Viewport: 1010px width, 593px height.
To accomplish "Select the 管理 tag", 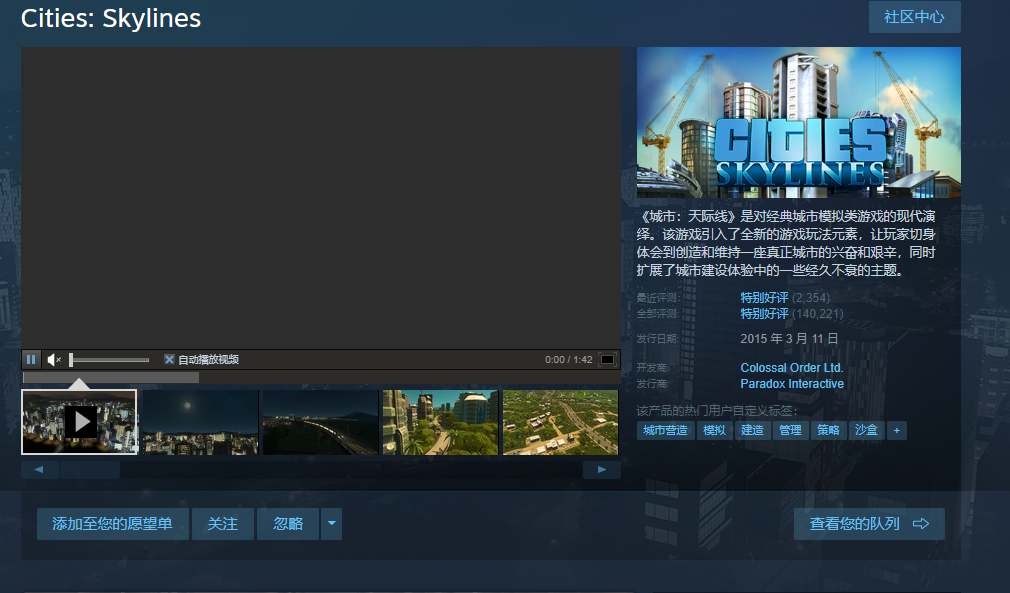I will pos(790,430).
